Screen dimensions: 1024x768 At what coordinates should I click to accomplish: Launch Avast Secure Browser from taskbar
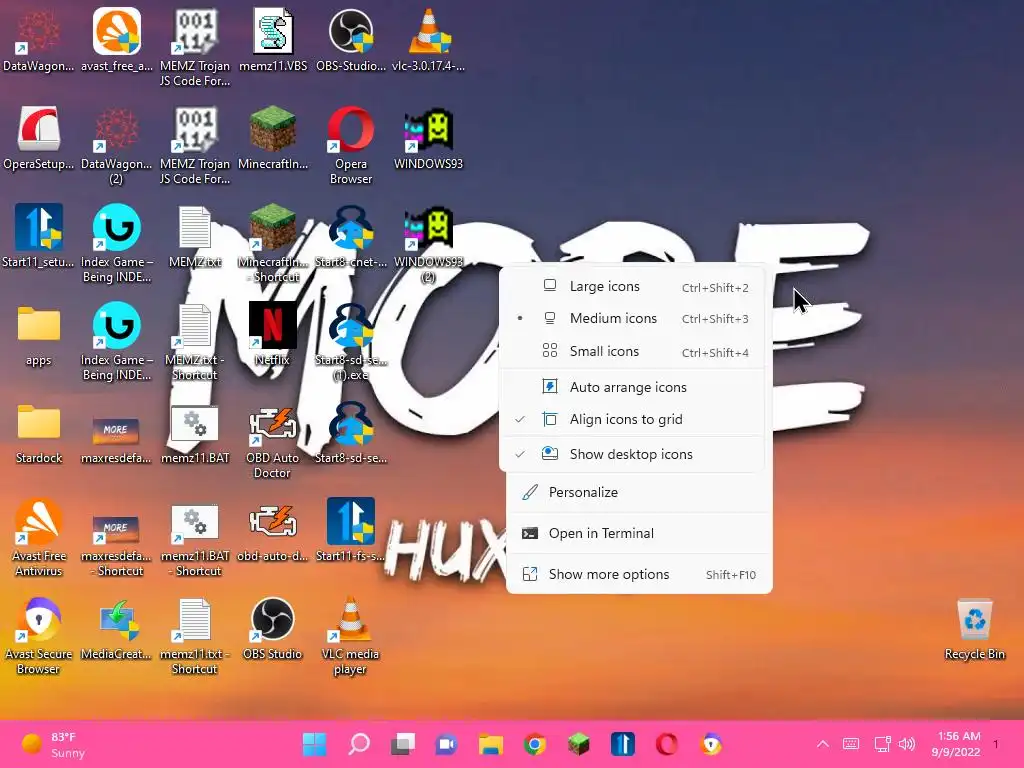point(711,744)
